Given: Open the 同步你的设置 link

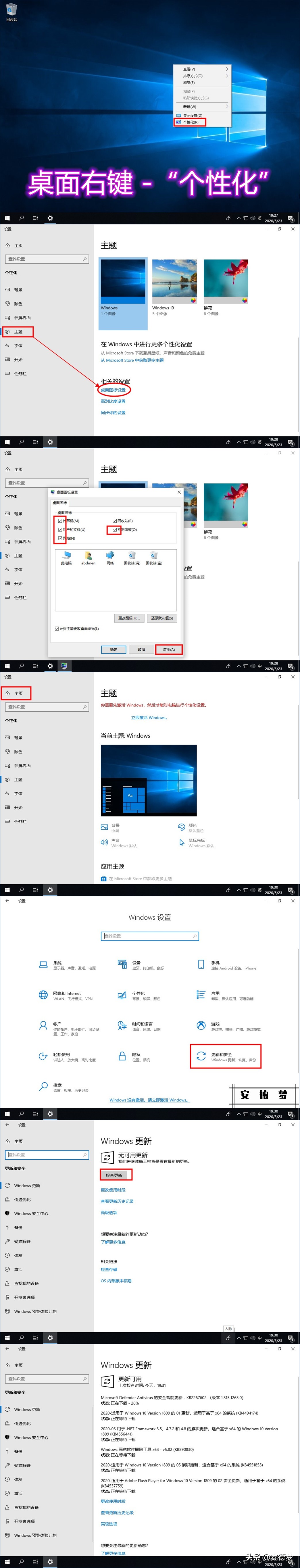Looking at the screenshot, I should (x=113, y=413).
